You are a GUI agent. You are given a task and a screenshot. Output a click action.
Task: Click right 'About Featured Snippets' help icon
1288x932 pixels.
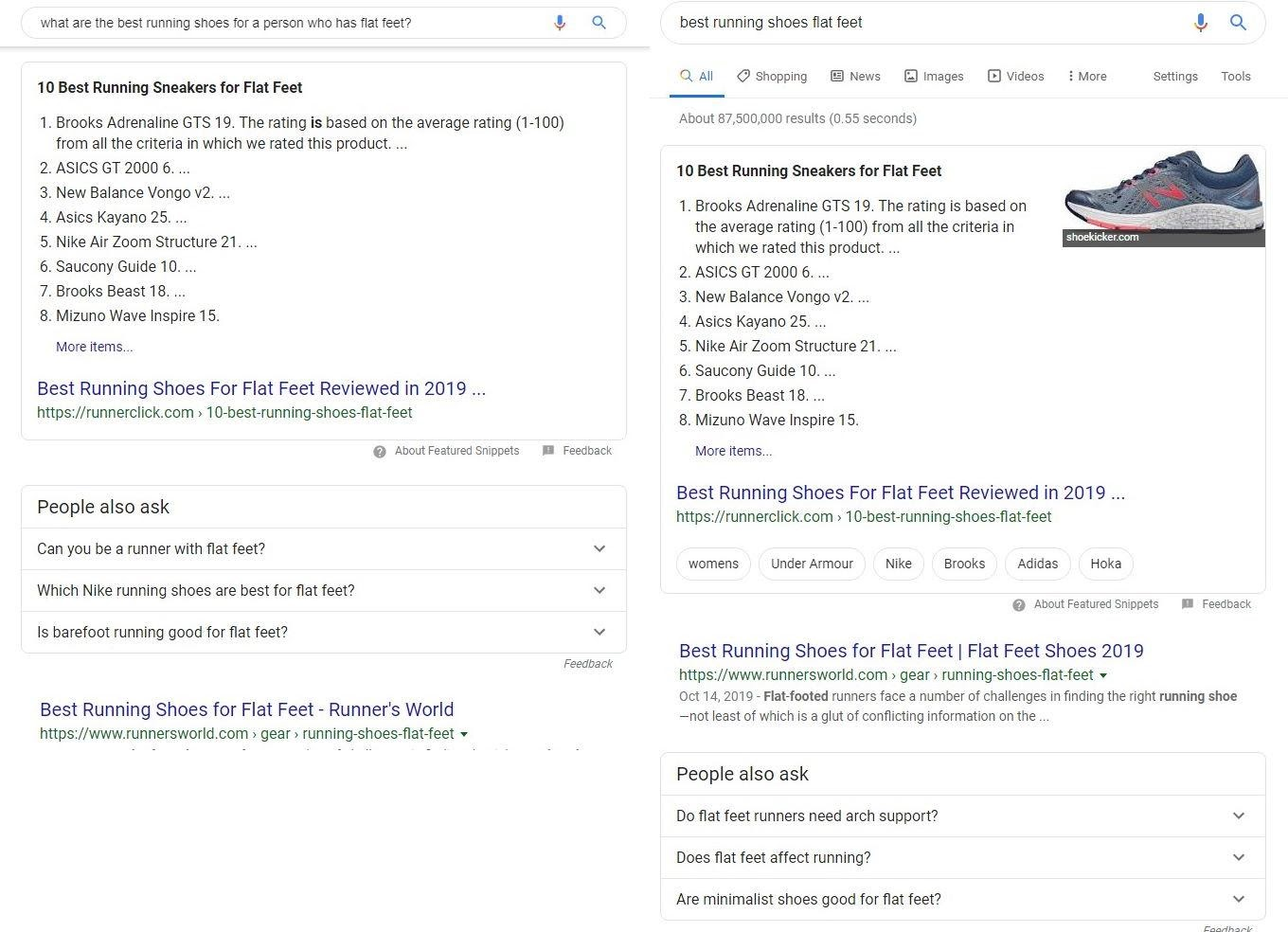1019,605
